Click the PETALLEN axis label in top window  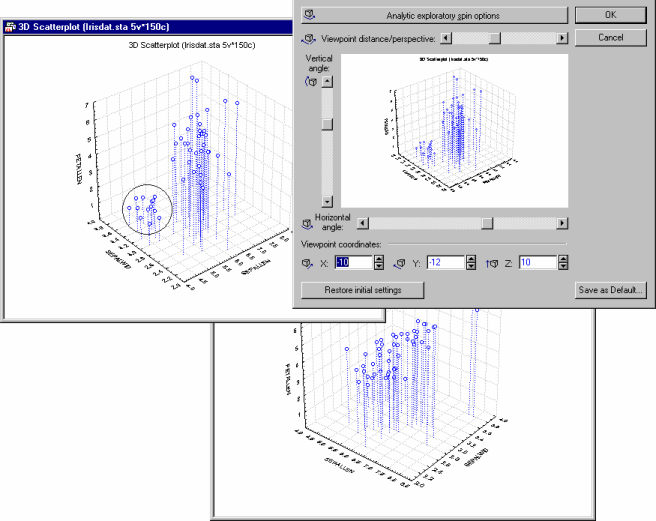(78, 169)
